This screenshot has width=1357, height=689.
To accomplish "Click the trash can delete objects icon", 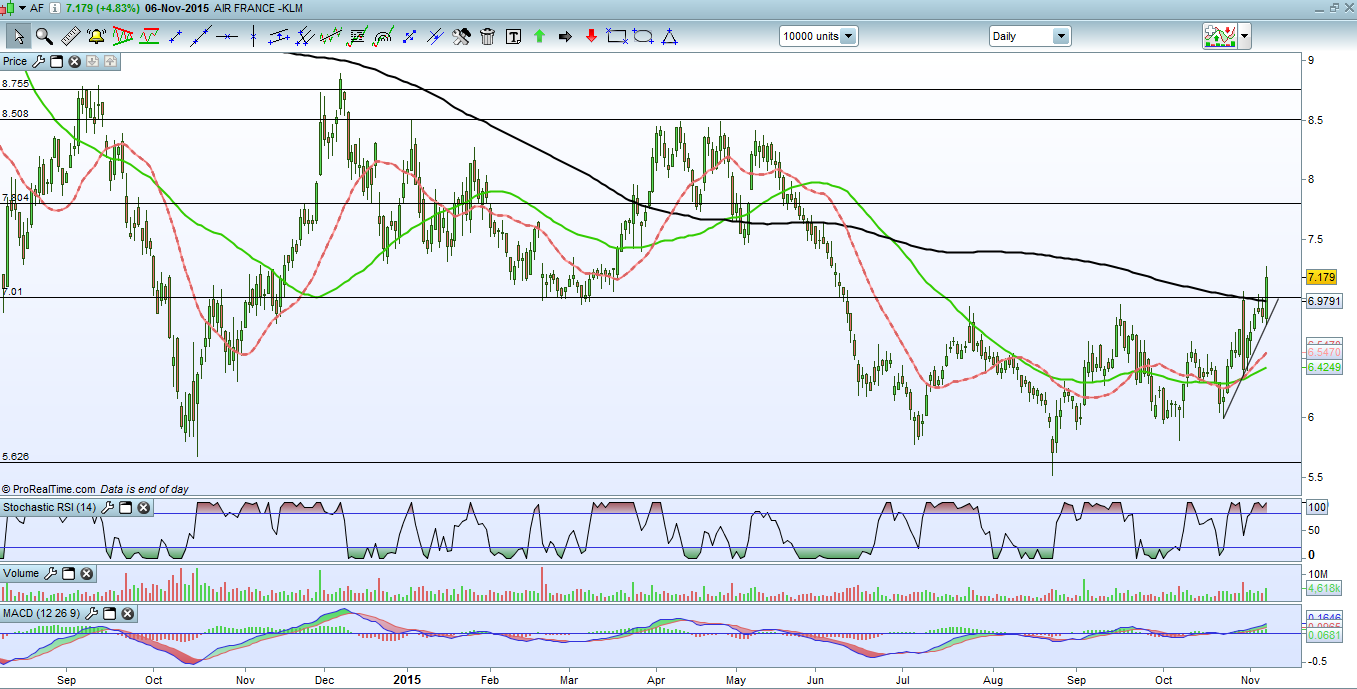I will 487,37.
